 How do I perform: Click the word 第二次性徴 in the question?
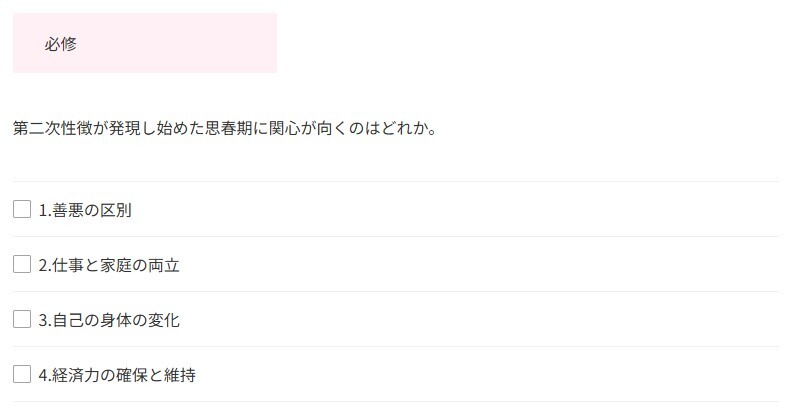[x=53, y=128]
